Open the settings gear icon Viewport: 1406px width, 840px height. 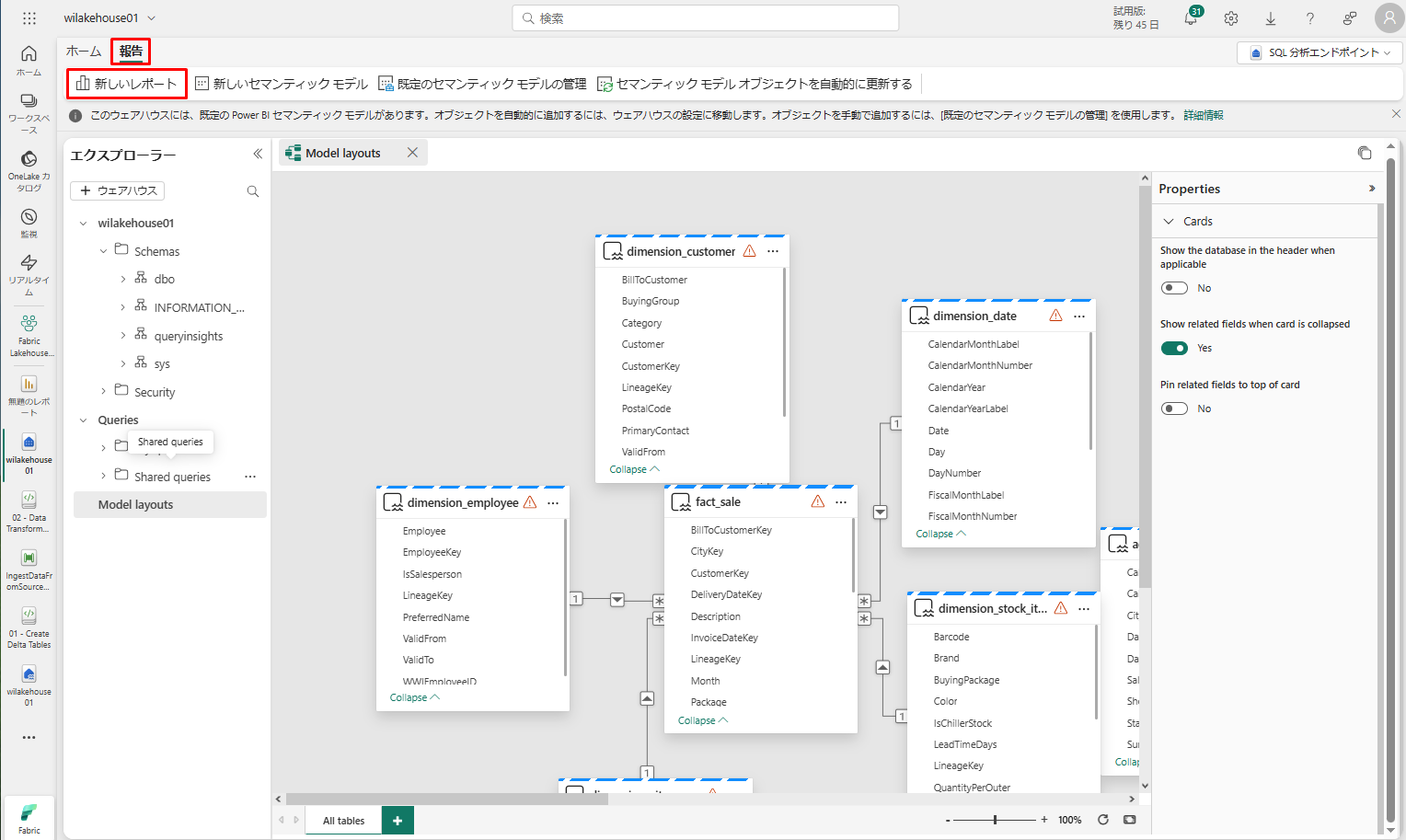pos(1231,18)
